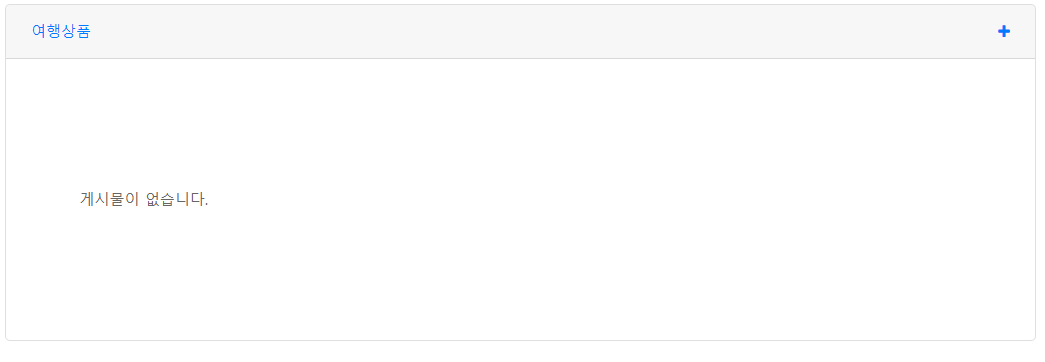1045x362 pixels.
Task: Click the word 게시물이 in the message
Action: pos(109,199)
